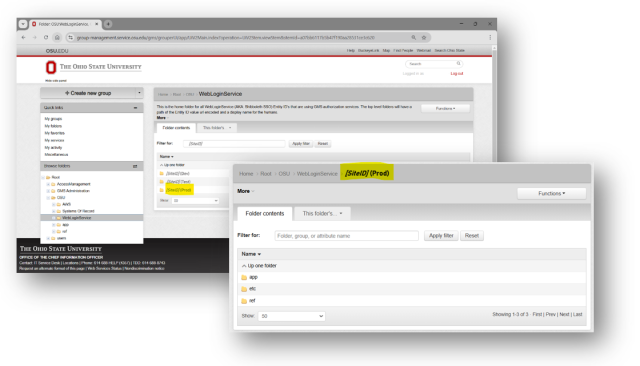640x366 pixels.
Task: Click the search magnifier in OSU search box
Action: [458, 64]
